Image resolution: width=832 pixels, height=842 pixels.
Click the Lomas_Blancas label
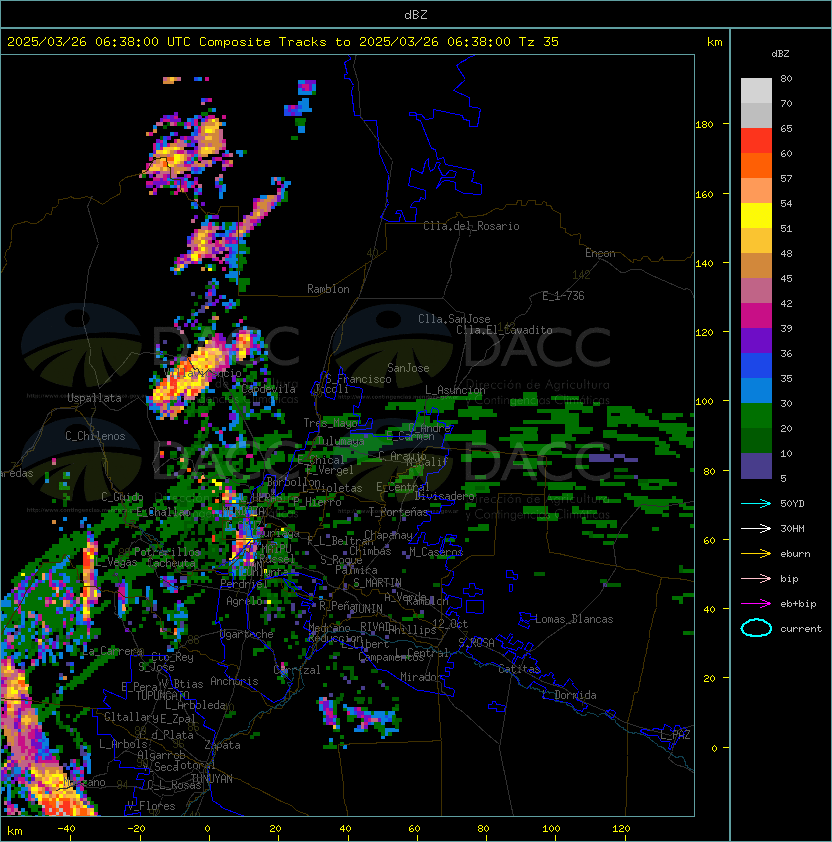574,619
